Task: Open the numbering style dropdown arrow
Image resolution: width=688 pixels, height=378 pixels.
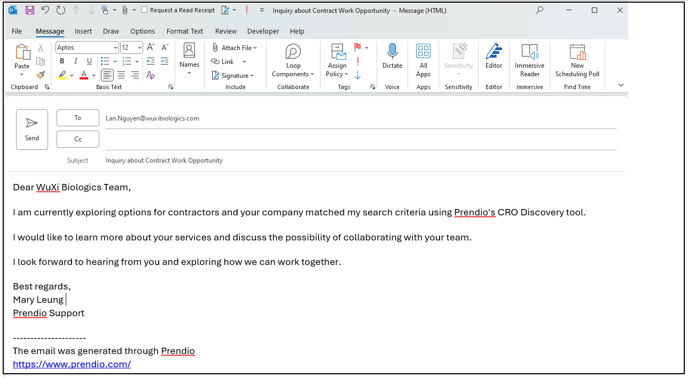Action: (x=137, y=61)
